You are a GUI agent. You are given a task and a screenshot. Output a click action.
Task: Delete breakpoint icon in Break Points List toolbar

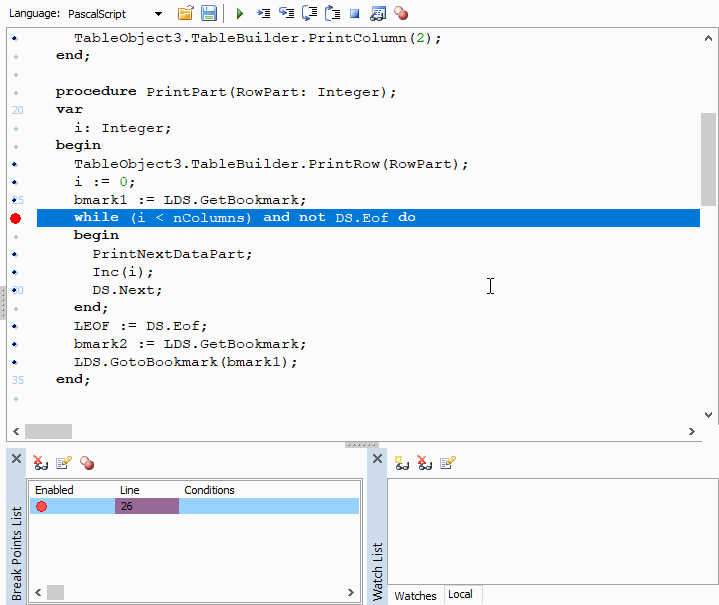point(40,463)
